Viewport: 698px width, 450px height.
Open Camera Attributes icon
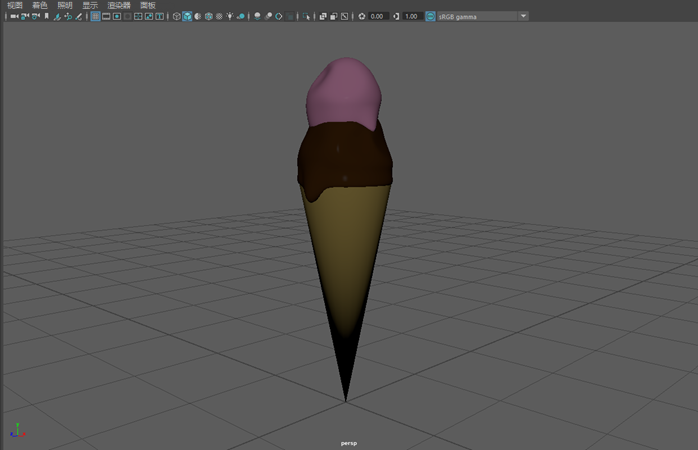[36, 16]
